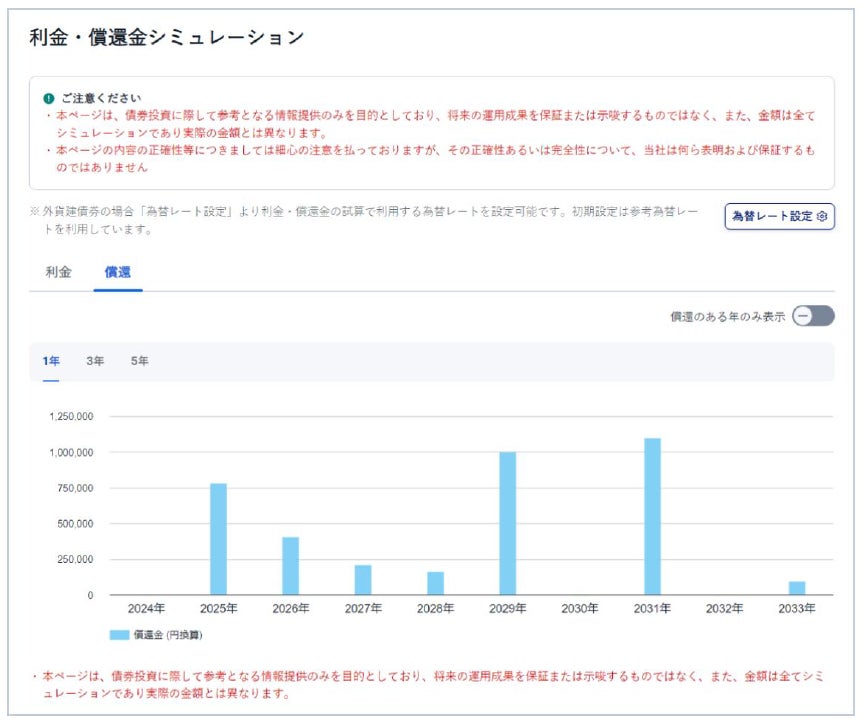Click the 2028年 bar in chart
866x725 pixels.
pyautogui.click(x=435, y=583)
